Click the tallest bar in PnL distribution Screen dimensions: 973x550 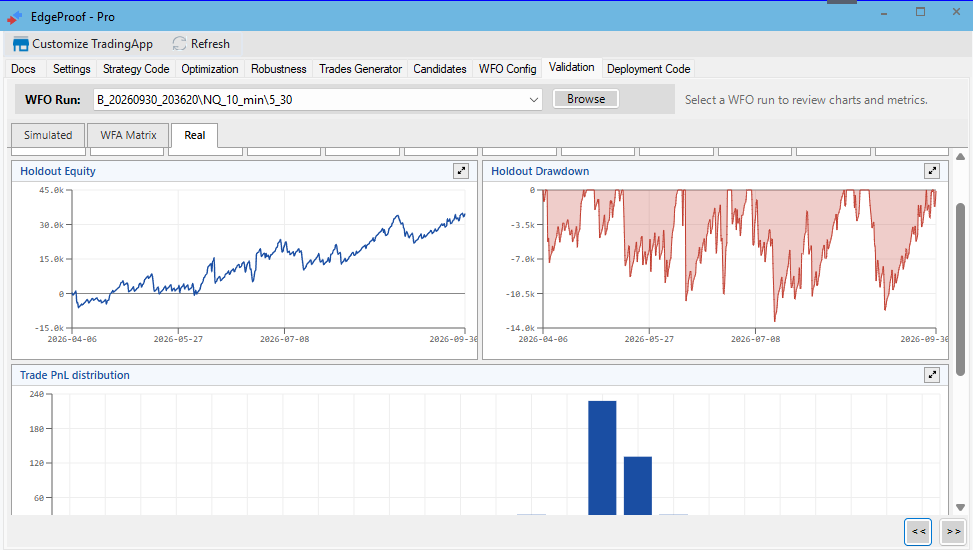602,458
